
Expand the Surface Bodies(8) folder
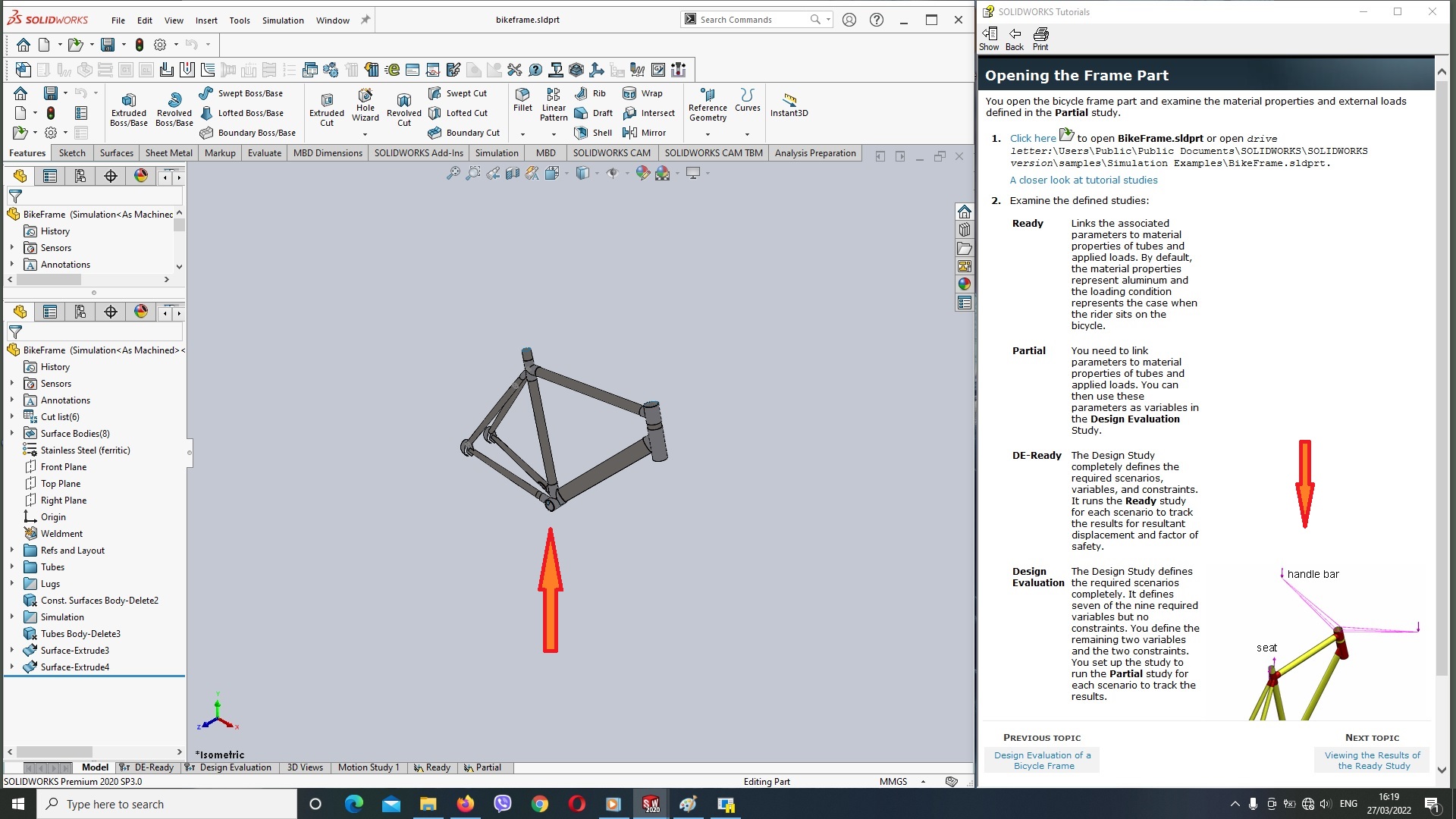[x=11, y=434]
